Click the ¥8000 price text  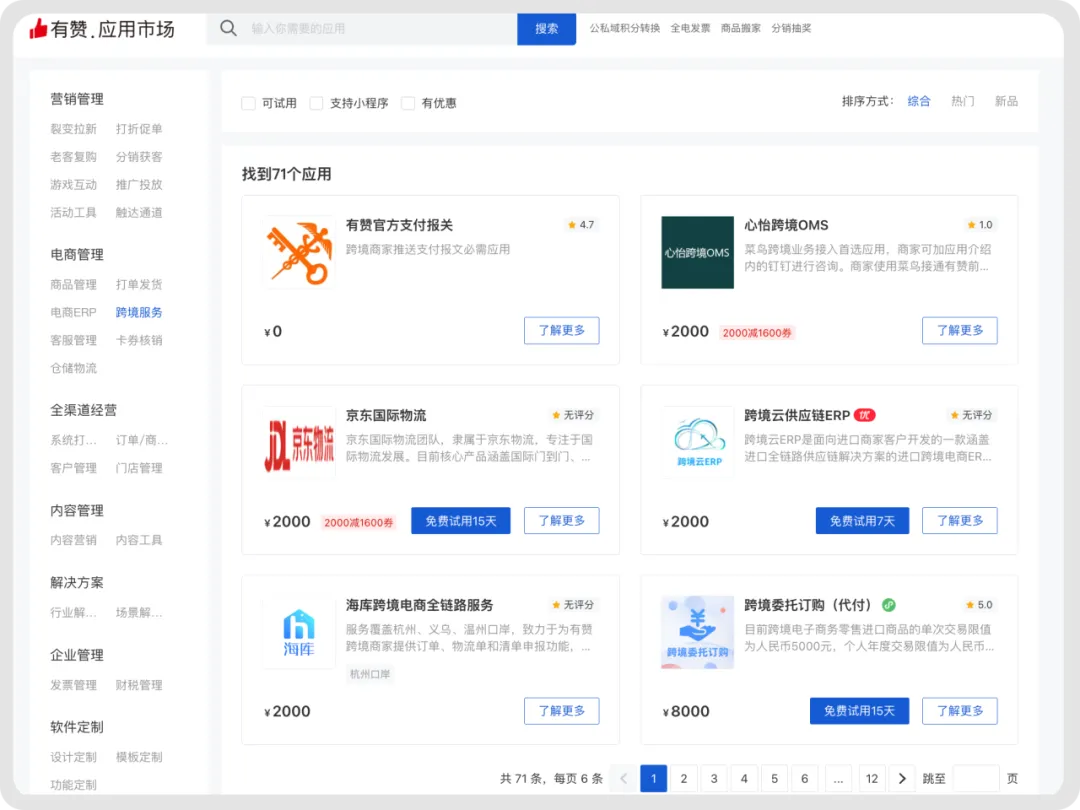tap(686, 711)
